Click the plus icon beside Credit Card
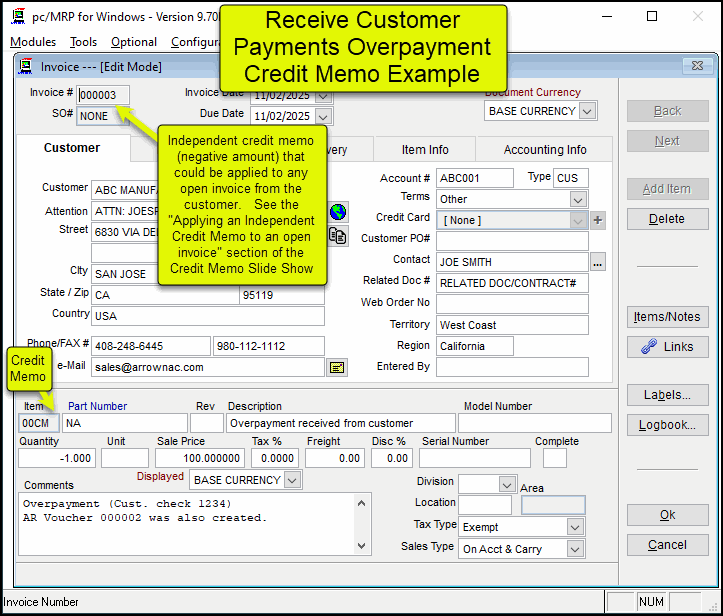Image resolution: width=723 pixels, height=616 pixels. tap(598, 220)
